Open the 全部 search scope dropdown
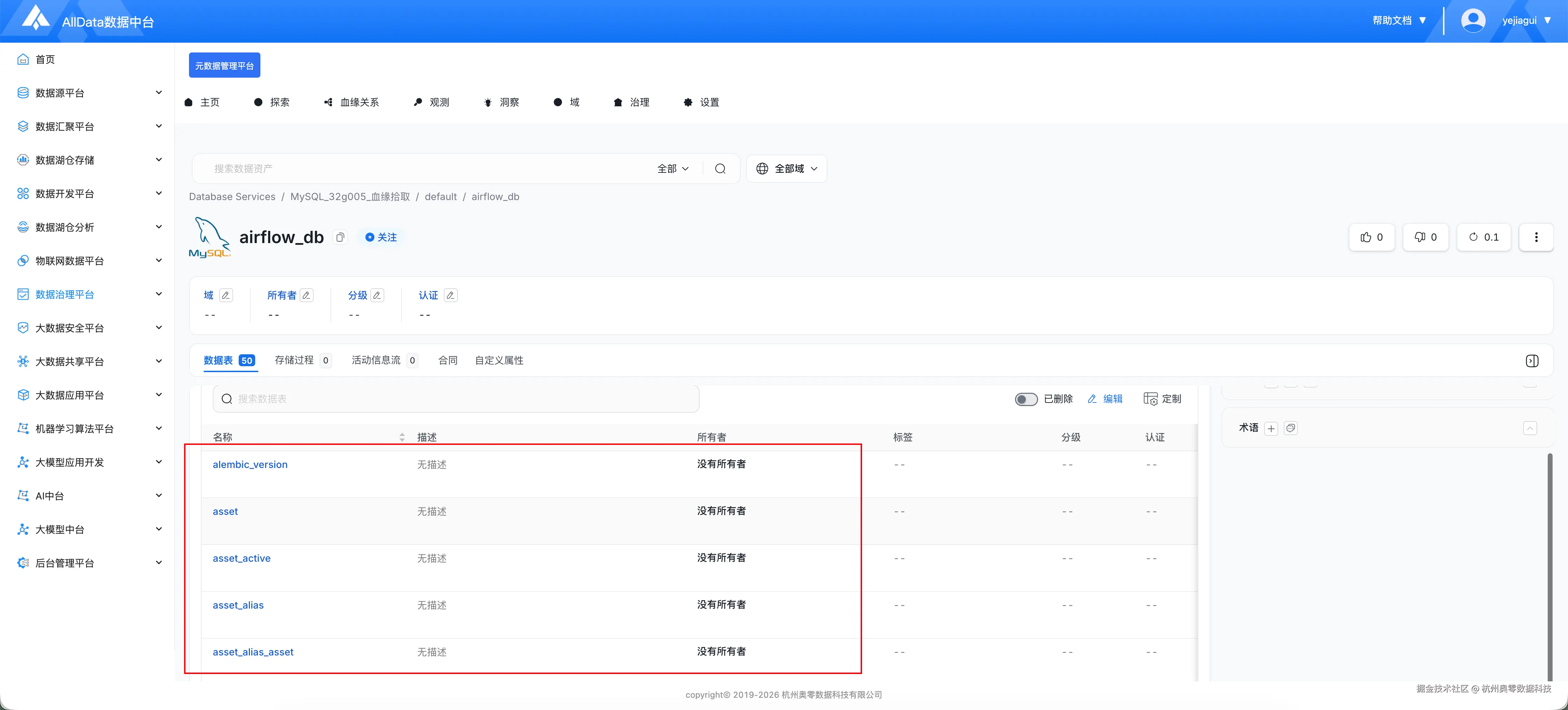This screenshot has height=710, width=1568. pyautogui.click(x=673, y=169)
